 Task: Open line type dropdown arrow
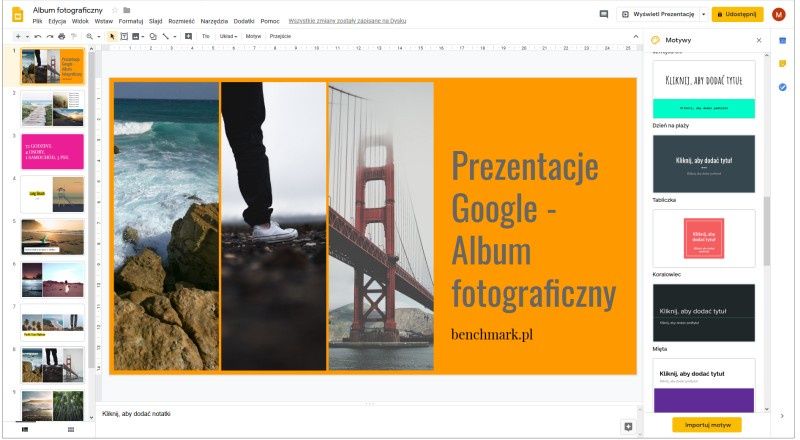tap(174, 36)
